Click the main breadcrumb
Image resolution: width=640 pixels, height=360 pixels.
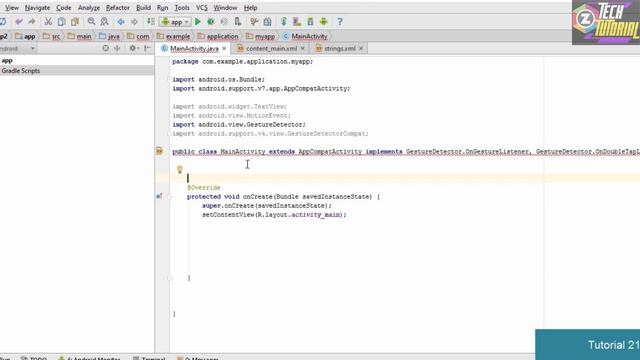point(80,36)
